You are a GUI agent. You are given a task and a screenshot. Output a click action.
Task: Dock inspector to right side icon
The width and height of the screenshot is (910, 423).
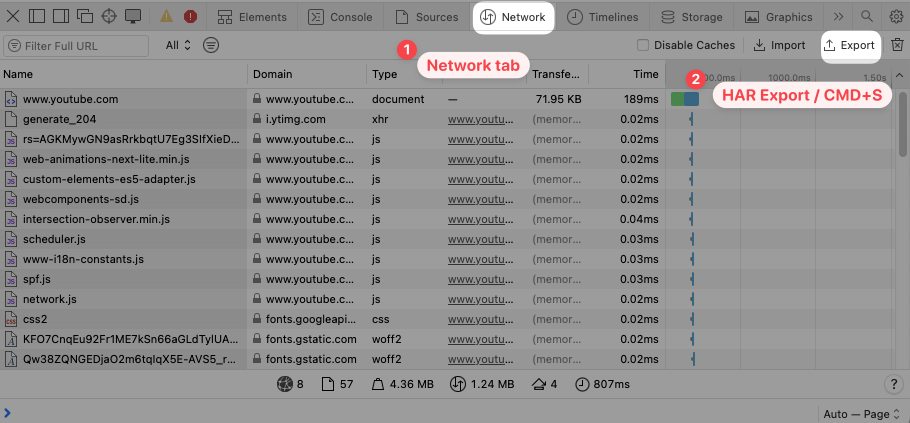tap(61, 16)
